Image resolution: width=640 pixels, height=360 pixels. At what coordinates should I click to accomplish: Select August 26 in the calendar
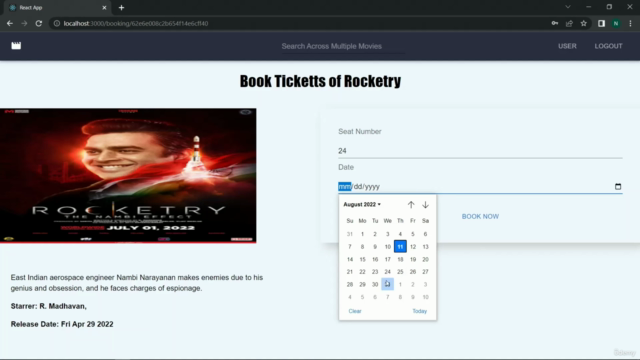click(413, 272)
